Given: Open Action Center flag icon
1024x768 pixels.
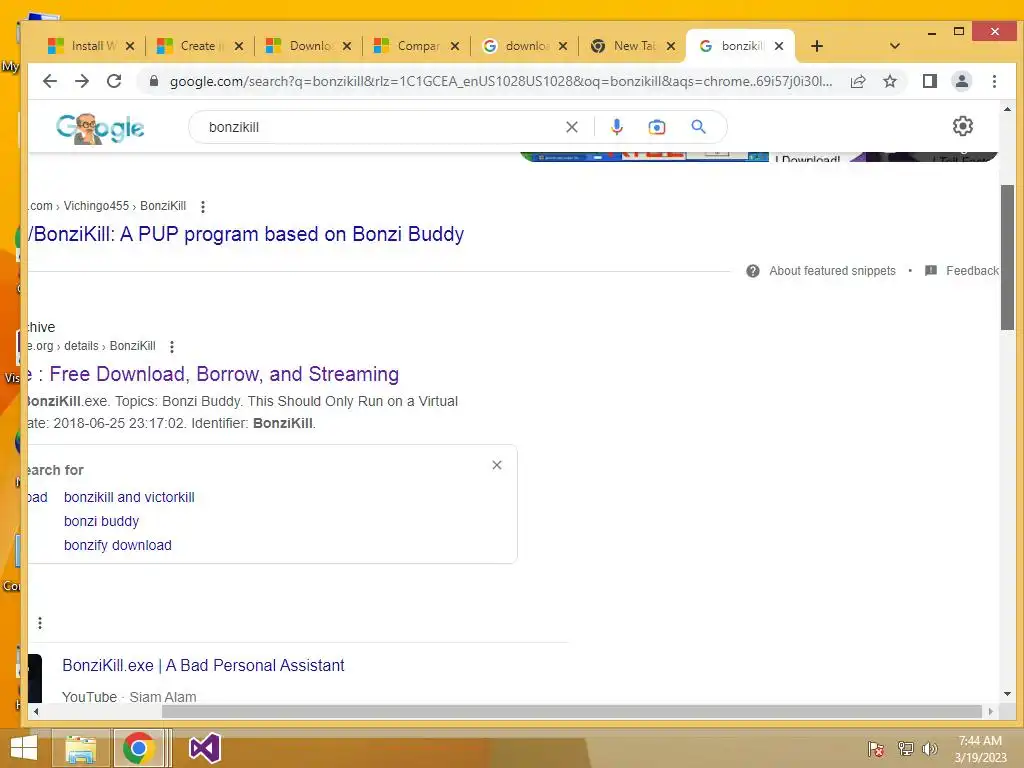Looking at the screenshot, I should pos(876,749).
